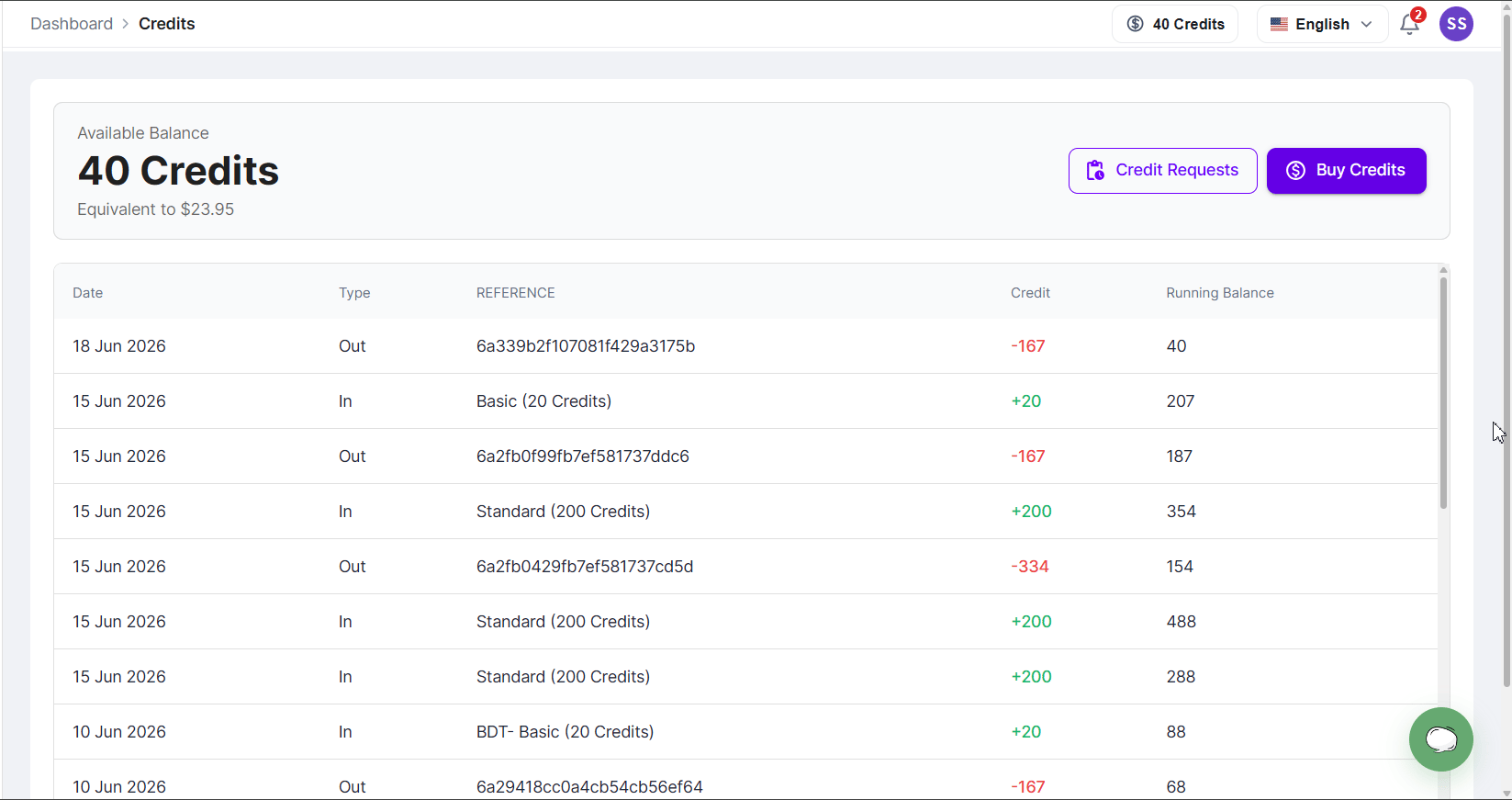The height and width of the screenshot is (800, 1512).
Task: Click the Credit column header
Action: [1030, 293]
